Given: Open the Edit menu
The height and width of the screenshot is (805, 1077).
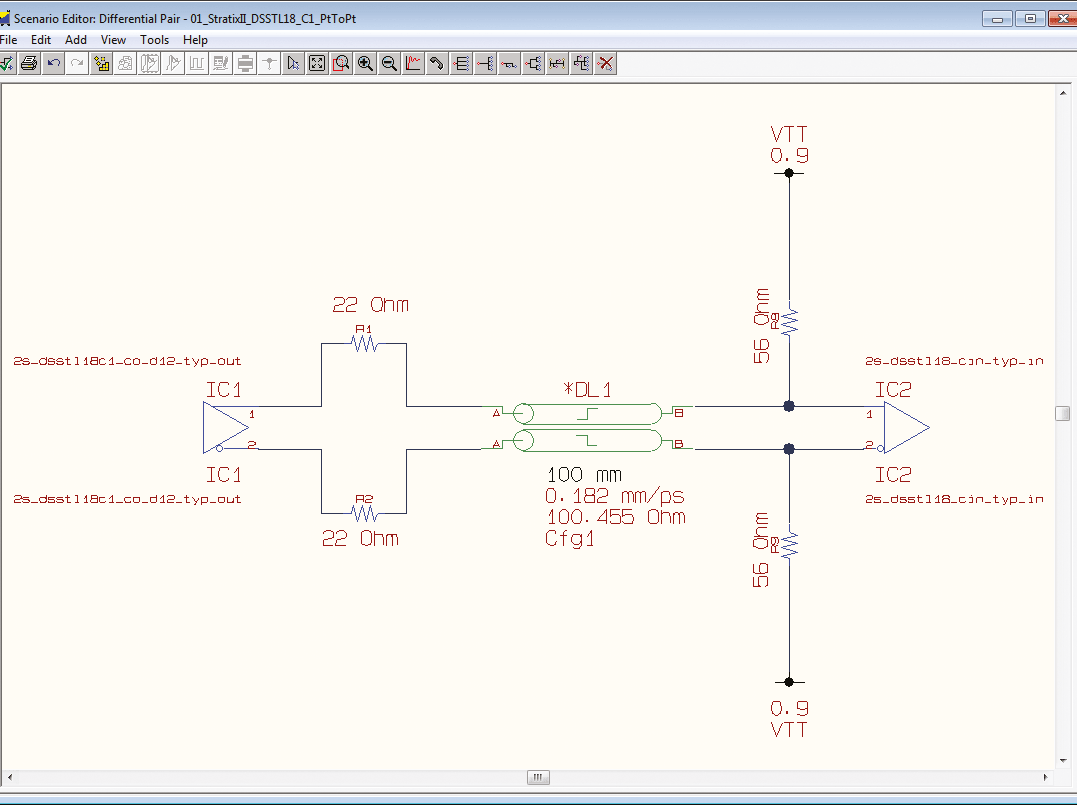Looking at the screenshot, I should tap(41, 40).
